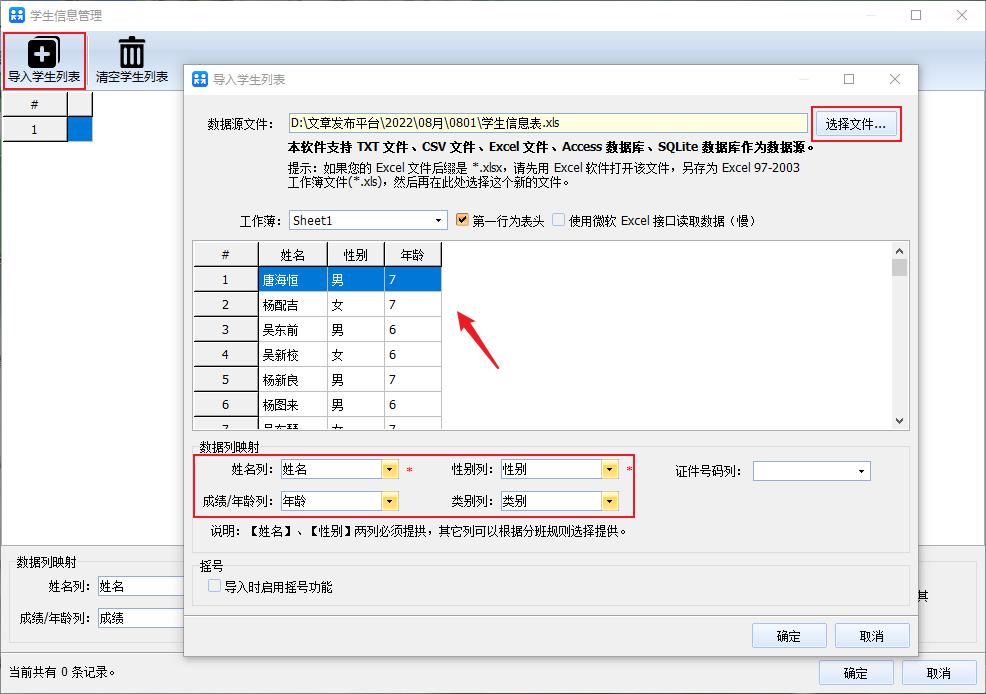This screenshot has width=986, height=694.
Task: Open the 工作簿 Sheet1 dropdown
Action: pos(439,220)
